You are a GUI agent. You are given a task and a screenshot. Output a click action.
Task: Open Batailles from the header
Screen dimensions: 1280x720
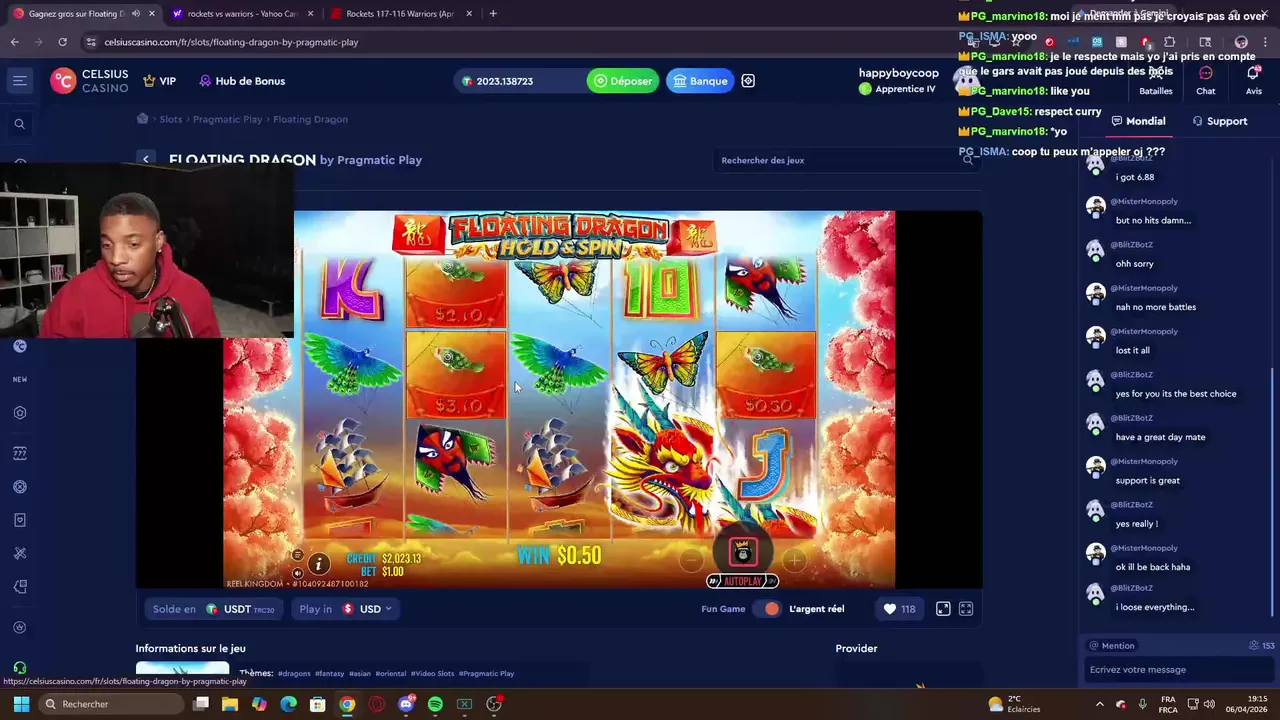[1156, 81]
